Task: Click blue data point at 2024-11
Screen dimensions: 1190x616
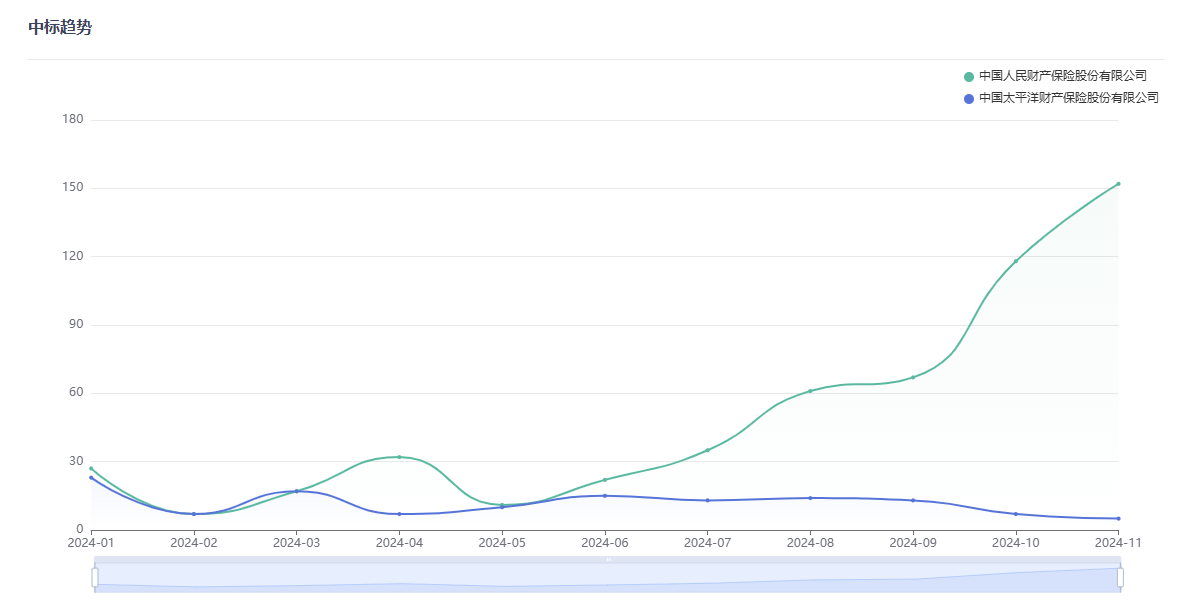Action: pyautogui.click(x=1118, y=518)
